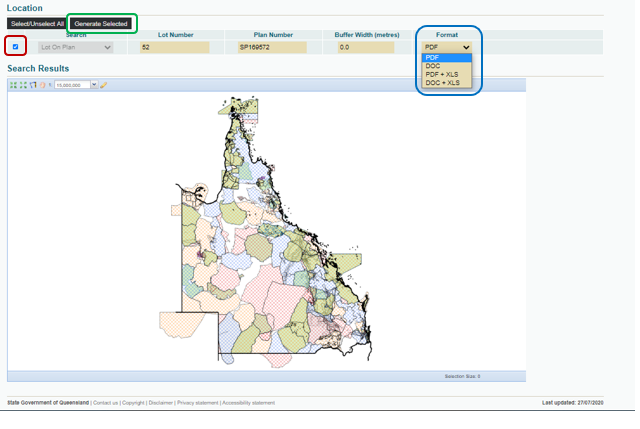Image resolution: width=640 pixels, height=429 pixels.
Task: Click the Plan Number column header
Action: [x=273, y=35]
